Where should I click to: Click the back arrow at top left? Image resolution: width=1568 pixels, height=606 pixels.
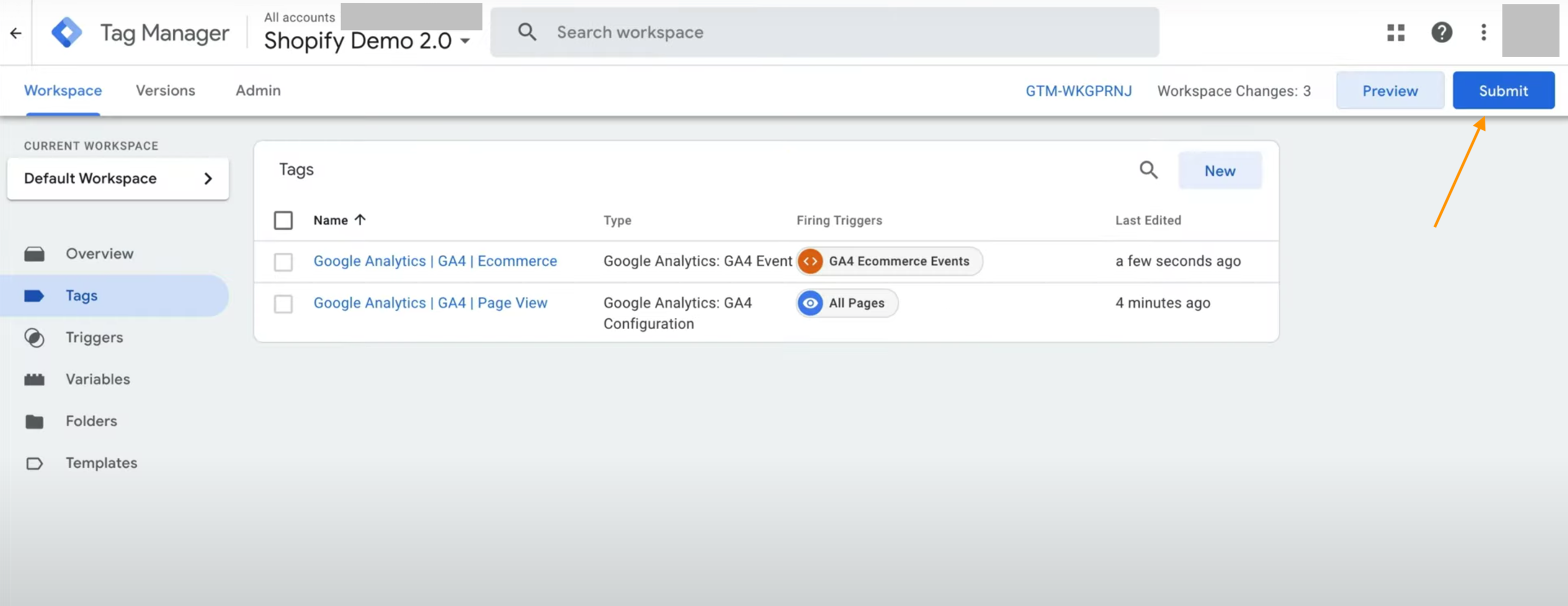(15, 33)
